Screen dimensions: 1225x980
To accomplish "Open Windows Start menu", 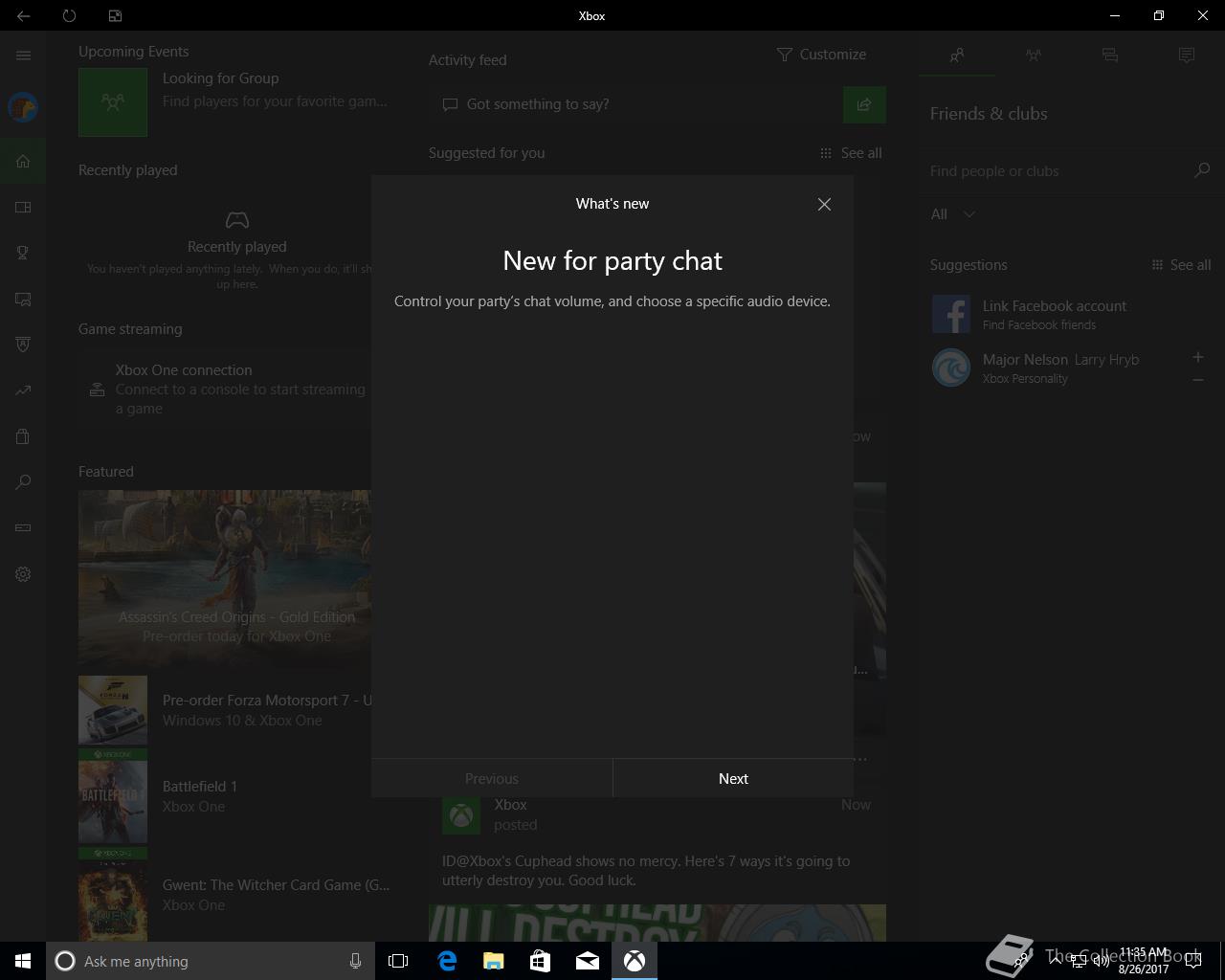I will click(x=23, y=961).
